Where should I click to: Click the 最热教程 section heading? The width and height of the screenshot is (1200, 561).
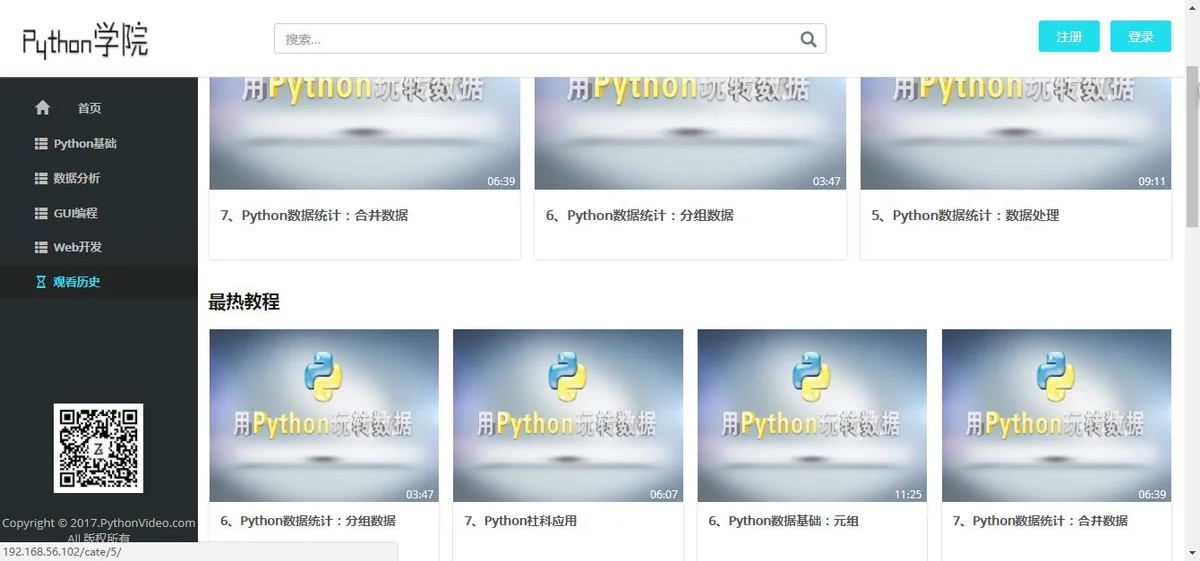click(x=244, y=302)
